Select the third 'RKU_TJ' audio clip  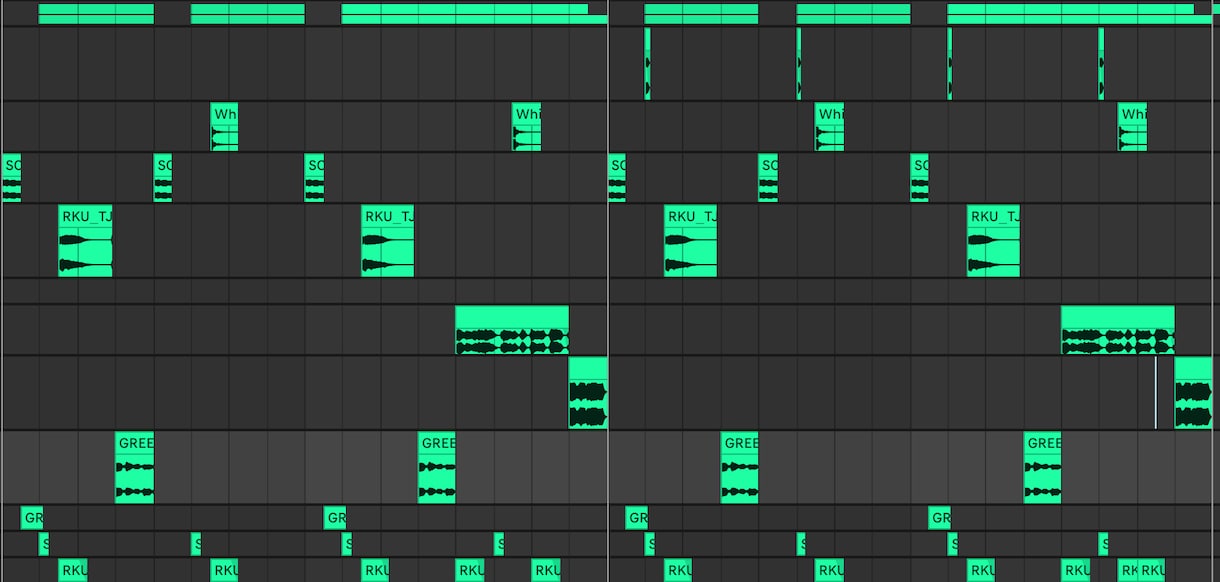[x=691, y=241]
